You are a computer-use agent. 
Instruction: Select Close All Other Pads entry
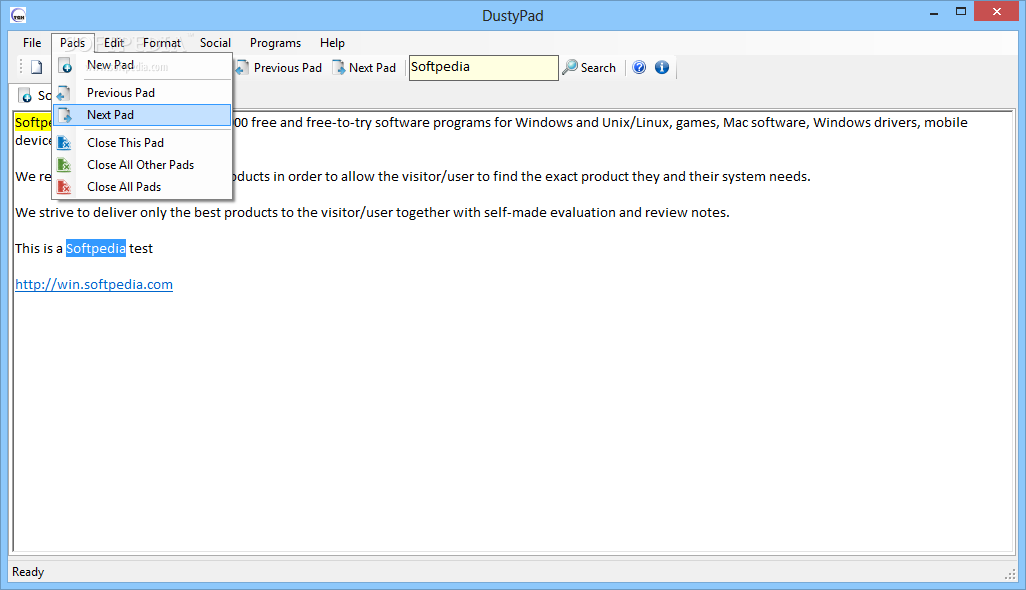coord(142,165)
